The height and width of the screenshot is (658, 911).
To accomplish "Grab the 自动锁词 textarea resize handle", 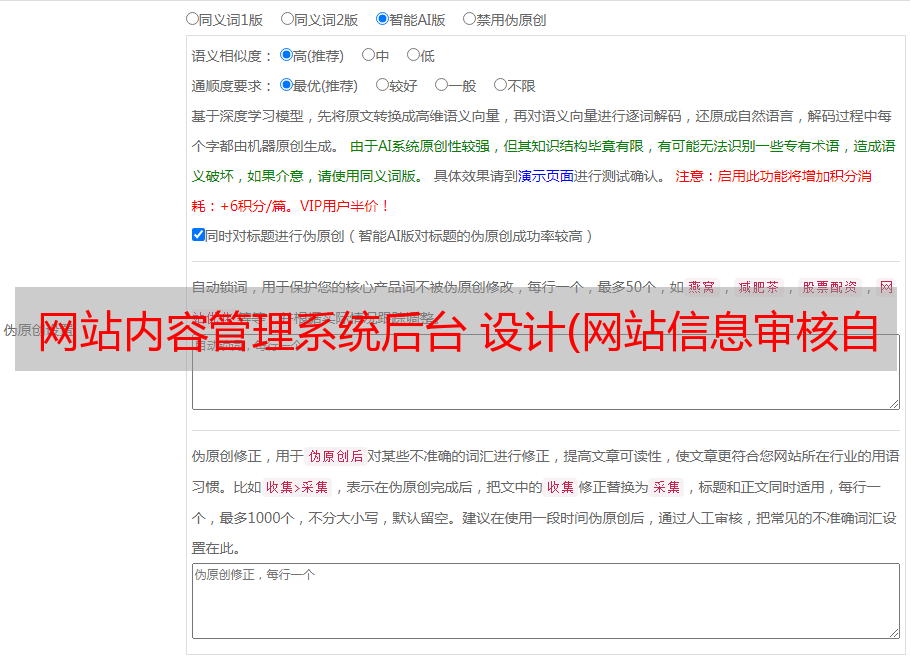I will 894,404.
